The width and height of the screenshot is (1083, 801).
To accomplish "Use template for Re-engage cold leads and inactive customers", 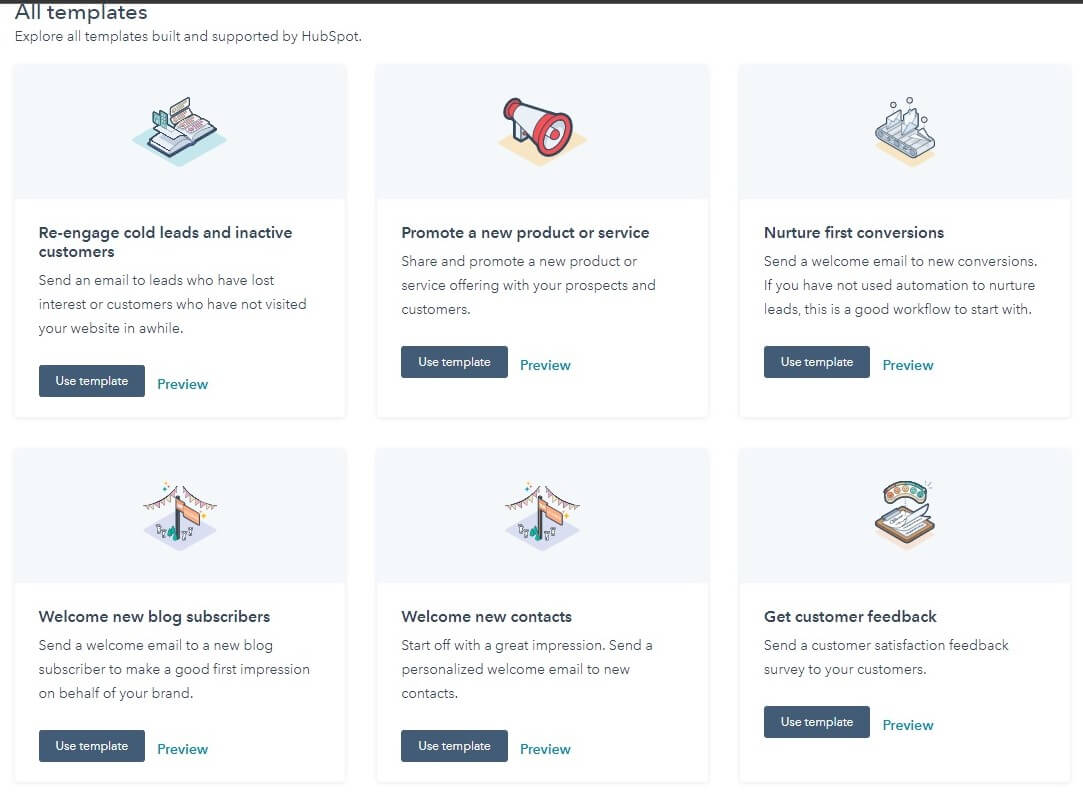I will (x=91, y=381).
